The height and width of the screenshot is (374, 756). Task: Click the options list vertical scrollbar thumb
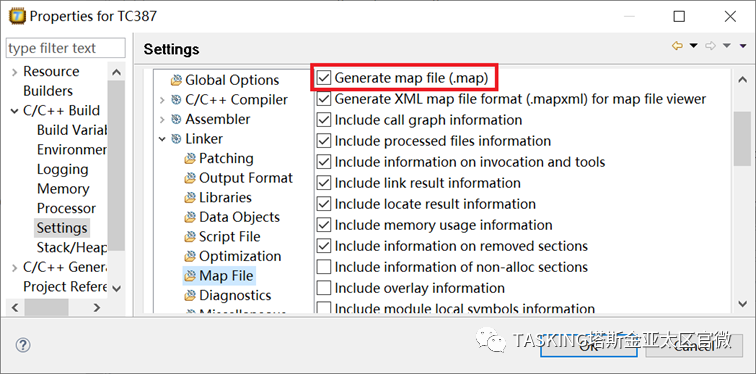(742, 139)
